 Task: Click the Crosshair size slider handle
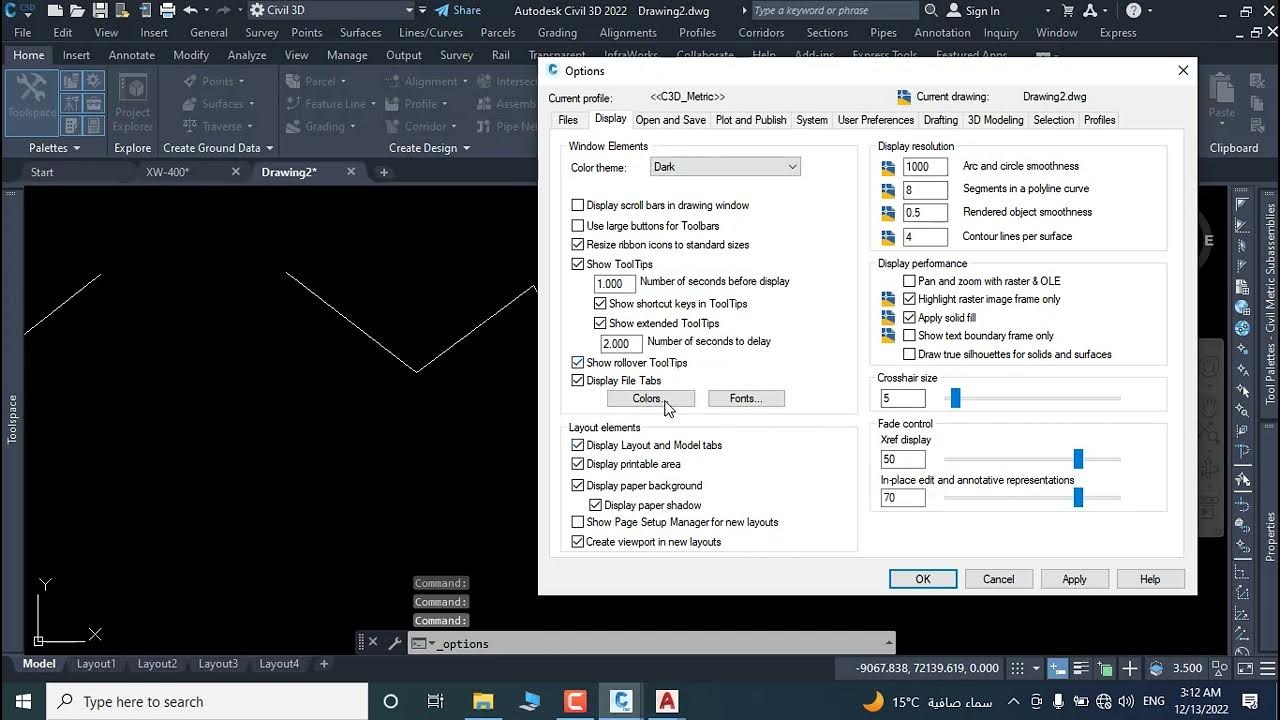click(955, 398)
